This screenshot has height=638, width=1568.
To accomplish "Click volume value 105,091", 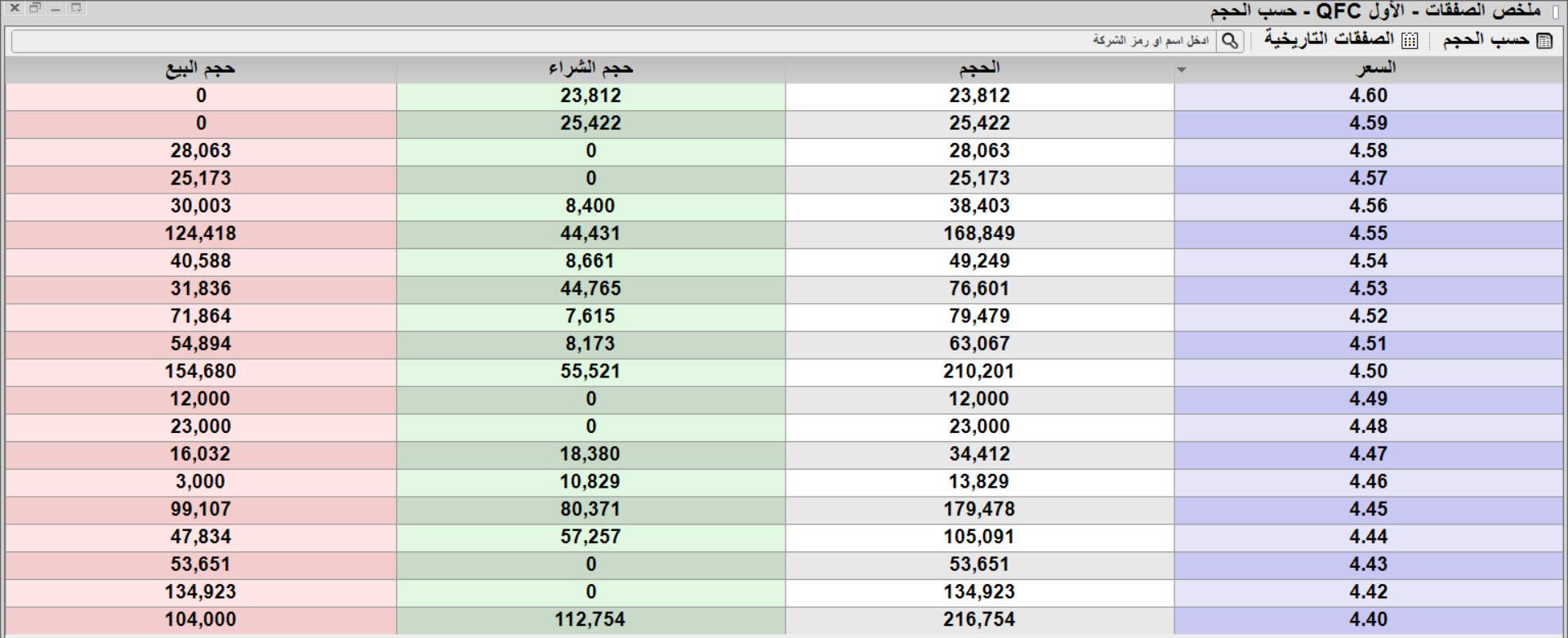I will pyautogui.click(x=979, y=538).
